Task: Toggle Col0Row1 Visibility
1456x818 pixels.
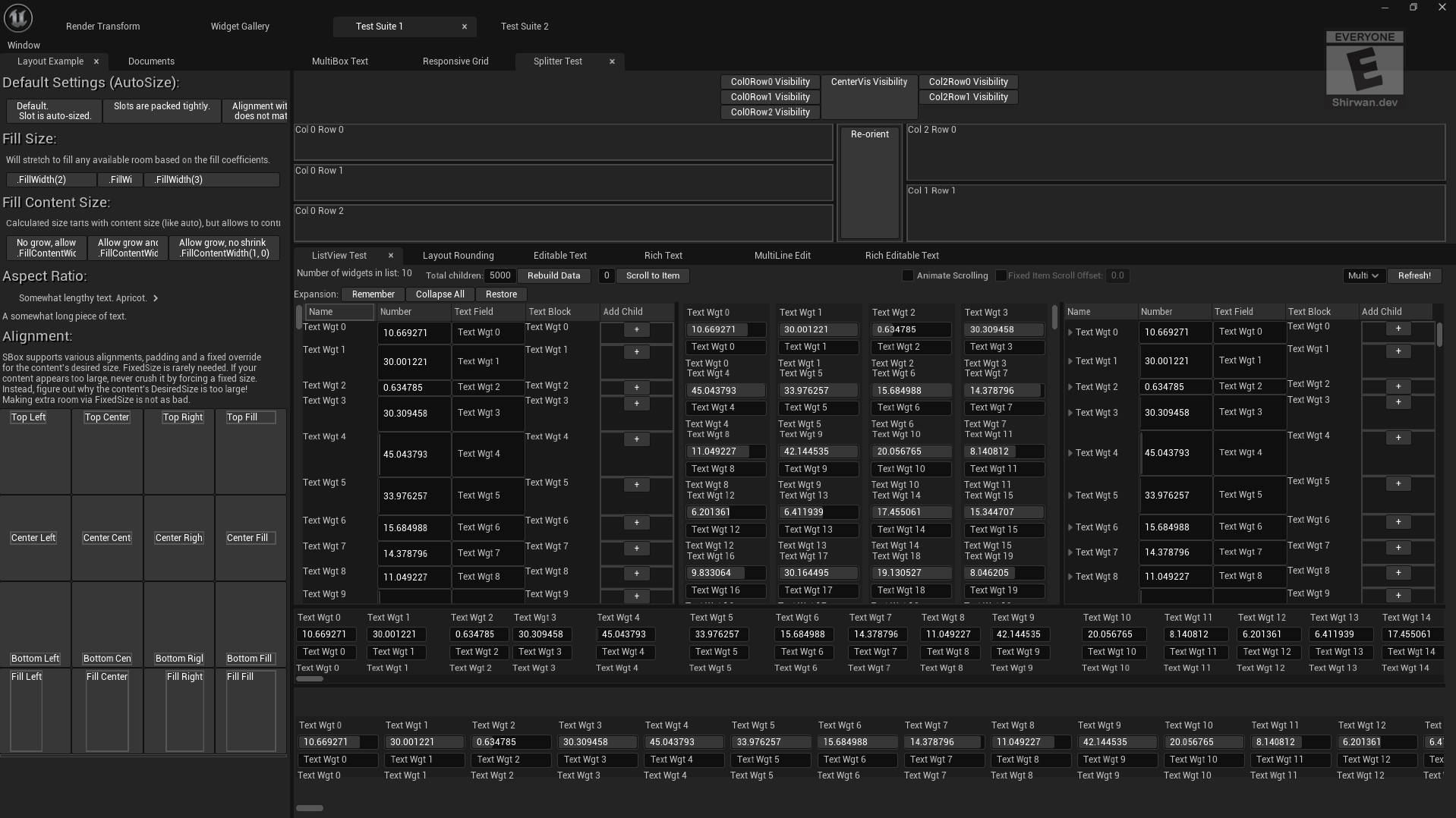Action: click(x=770, y=97)
